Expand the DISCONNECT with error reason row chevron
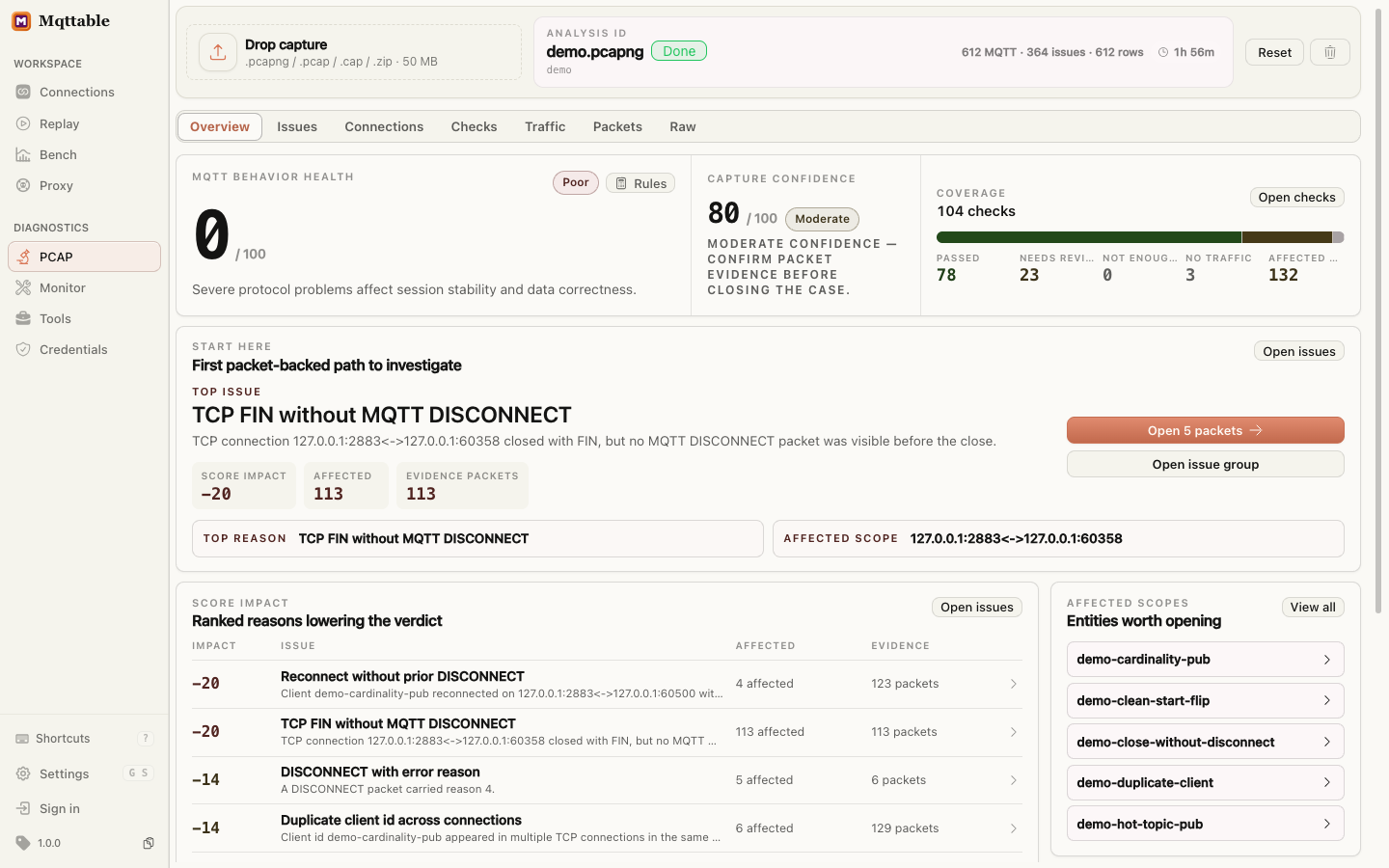The width and height of the screenshot is (1389, 868). (1013, 780)
